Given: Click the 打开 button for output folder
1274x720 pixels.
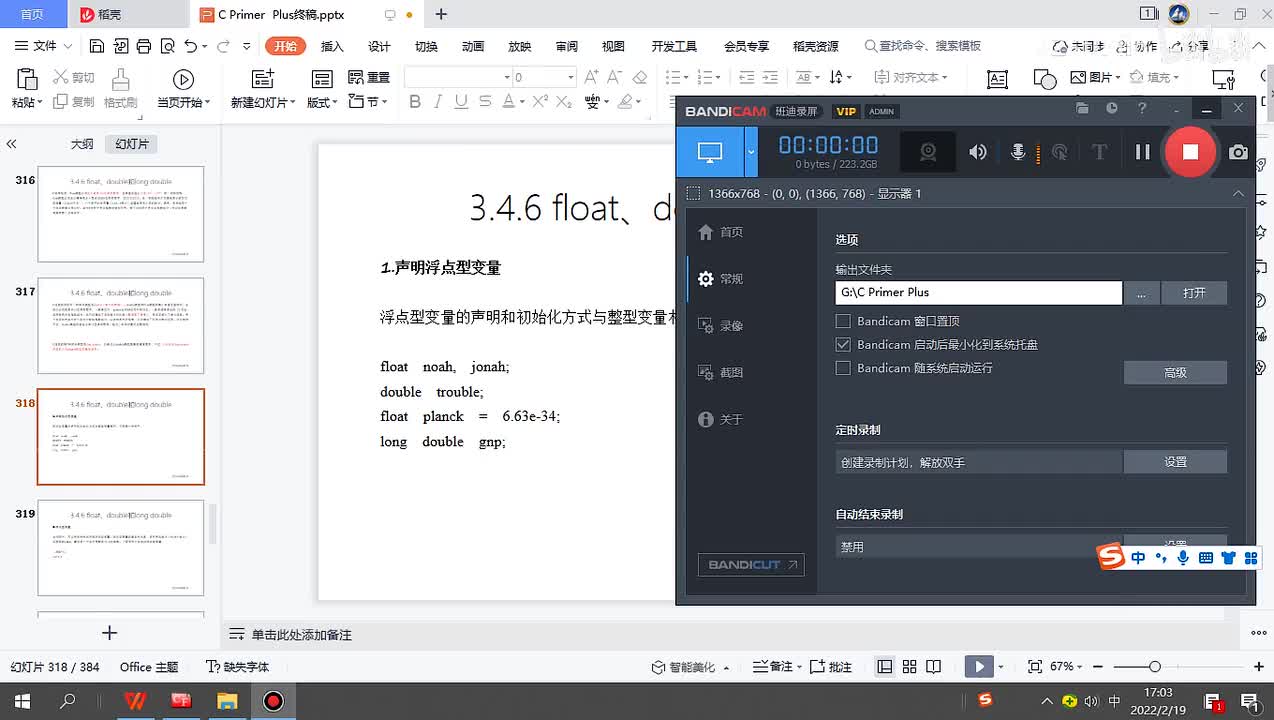Looking at the screenshot, I should [1194, 292].
